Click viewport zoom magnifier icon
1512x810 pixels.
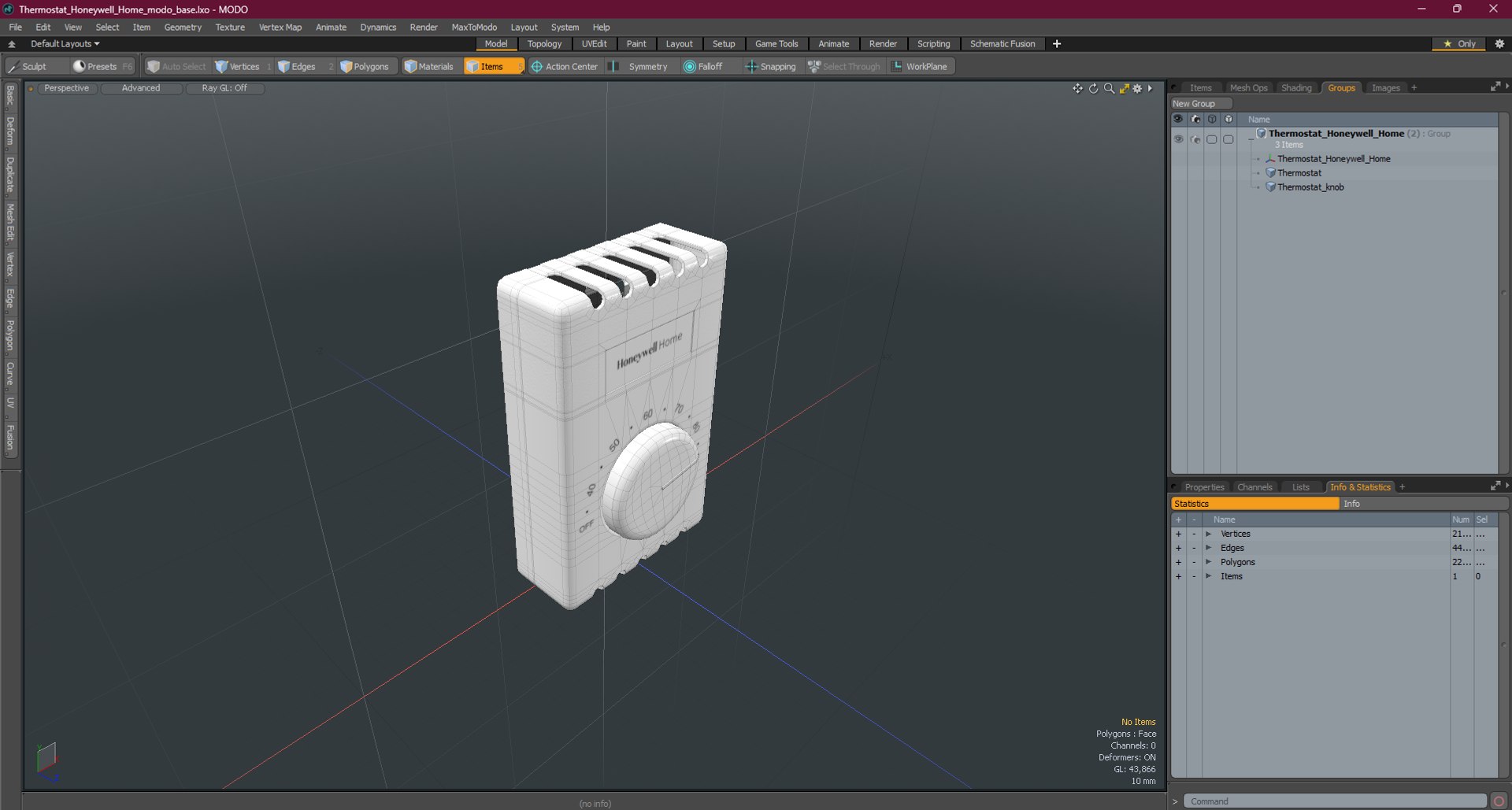click(1109, 89)
